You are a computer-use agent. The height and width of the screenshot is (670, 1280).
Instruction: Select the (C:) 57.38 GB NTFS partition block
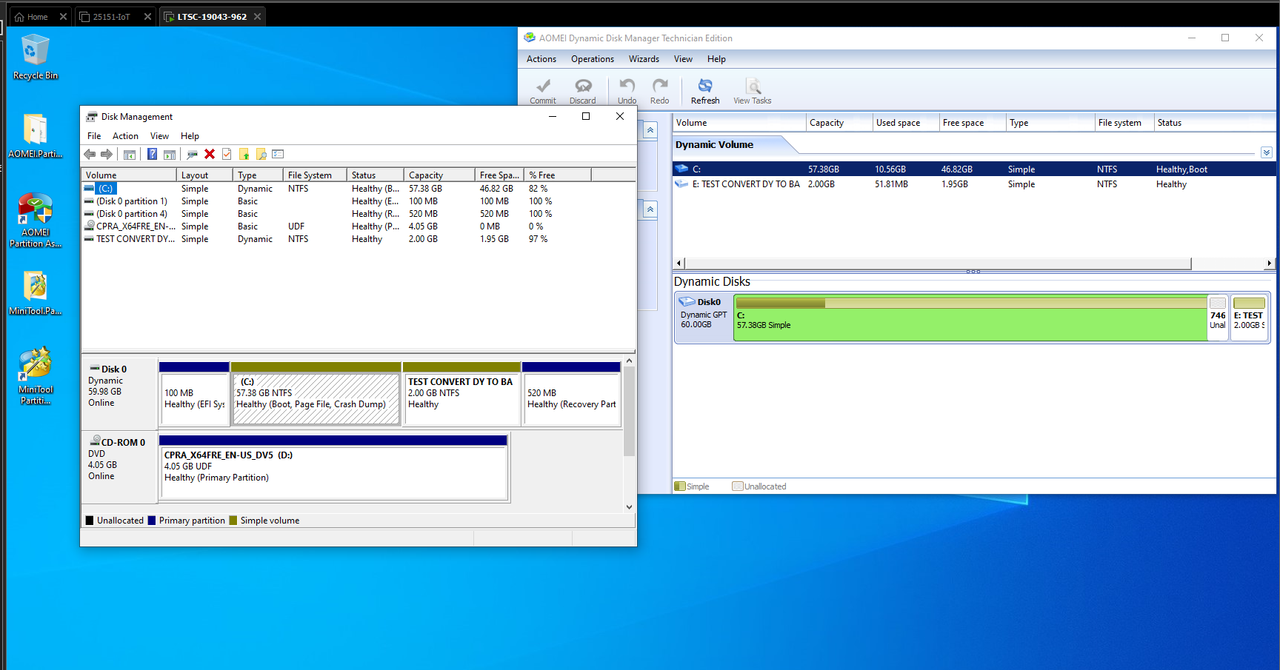[316, 394]
